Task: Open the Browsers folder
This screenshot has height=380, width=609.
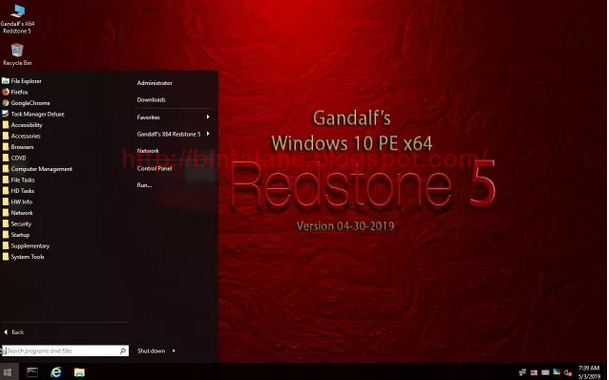Action: 18,147
